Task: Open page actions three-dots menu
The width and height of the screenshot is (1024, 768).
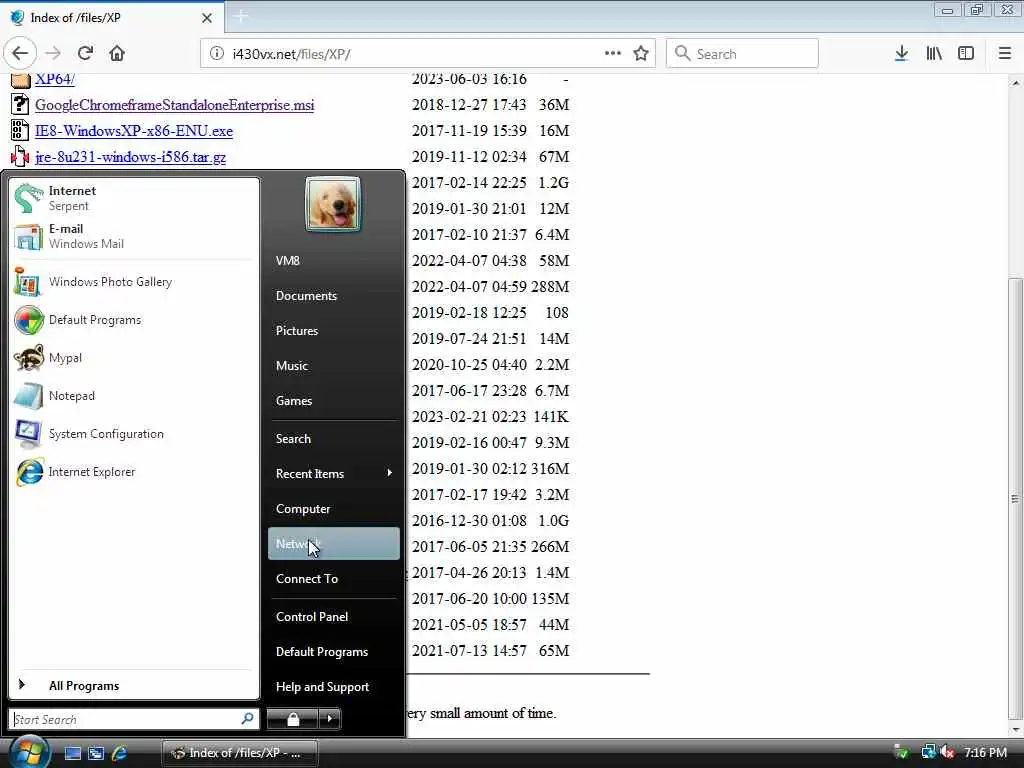Action: (x=613, y=53)
